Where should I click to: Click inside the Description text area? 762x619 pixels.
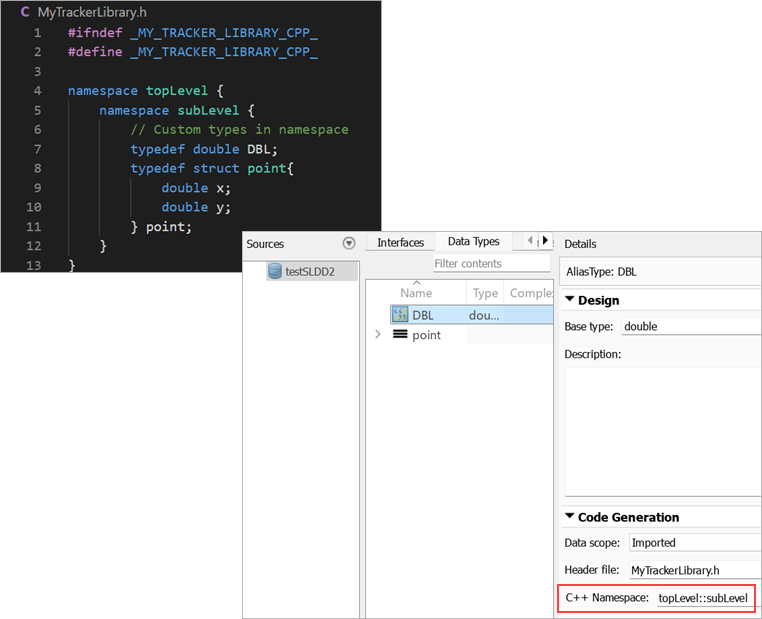tap(663, 431)
